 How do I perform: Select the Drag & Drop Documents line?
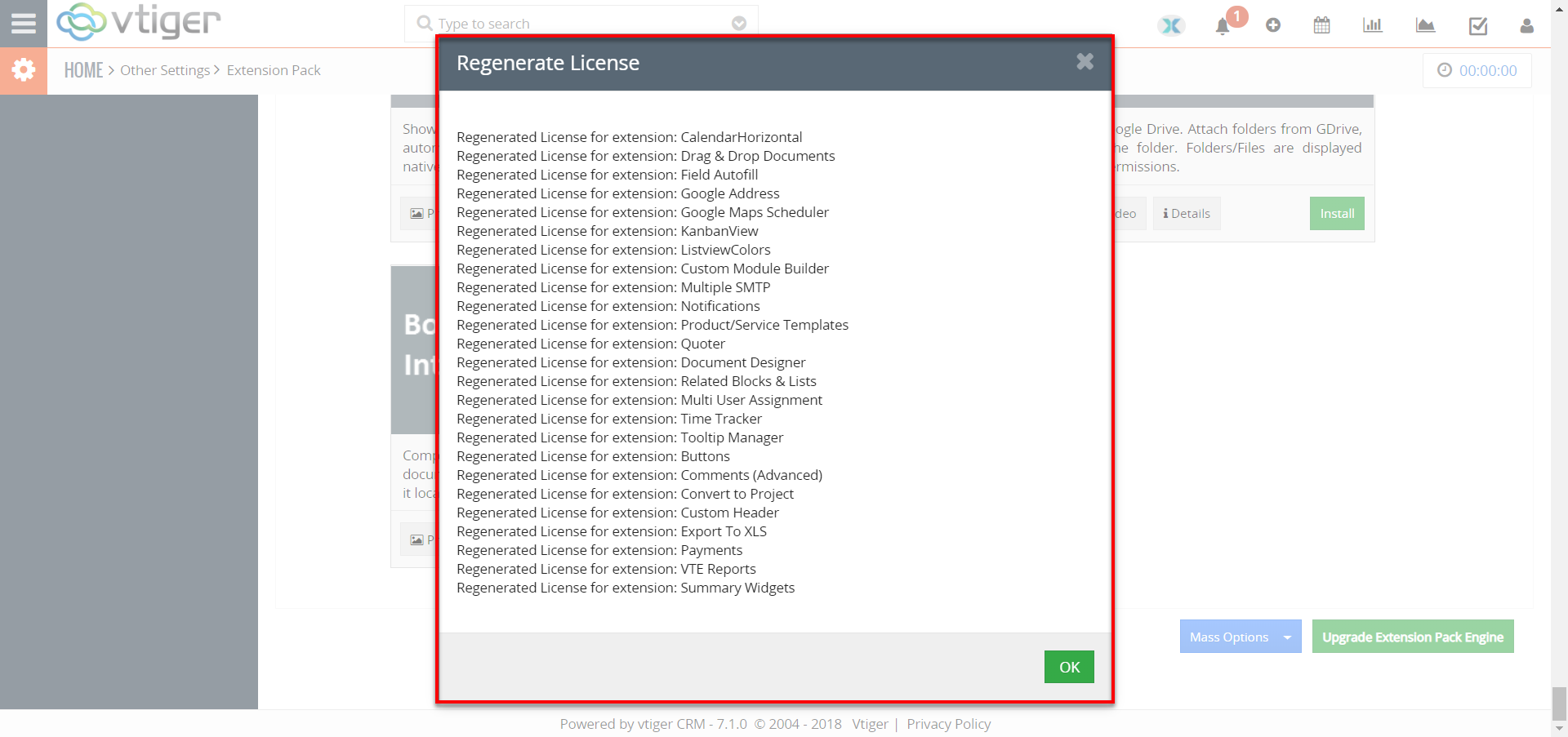pos(646,156)
